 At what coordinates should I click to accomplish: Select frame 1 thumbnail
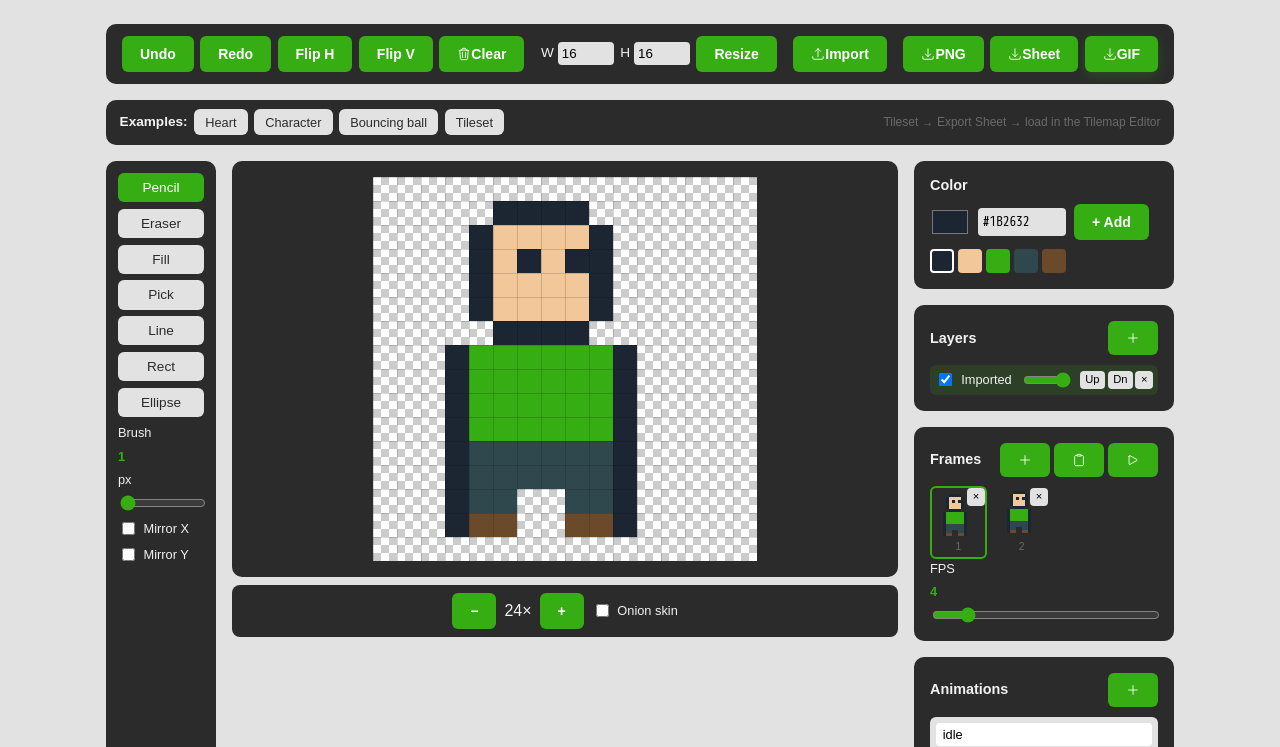tap(958, 522)
